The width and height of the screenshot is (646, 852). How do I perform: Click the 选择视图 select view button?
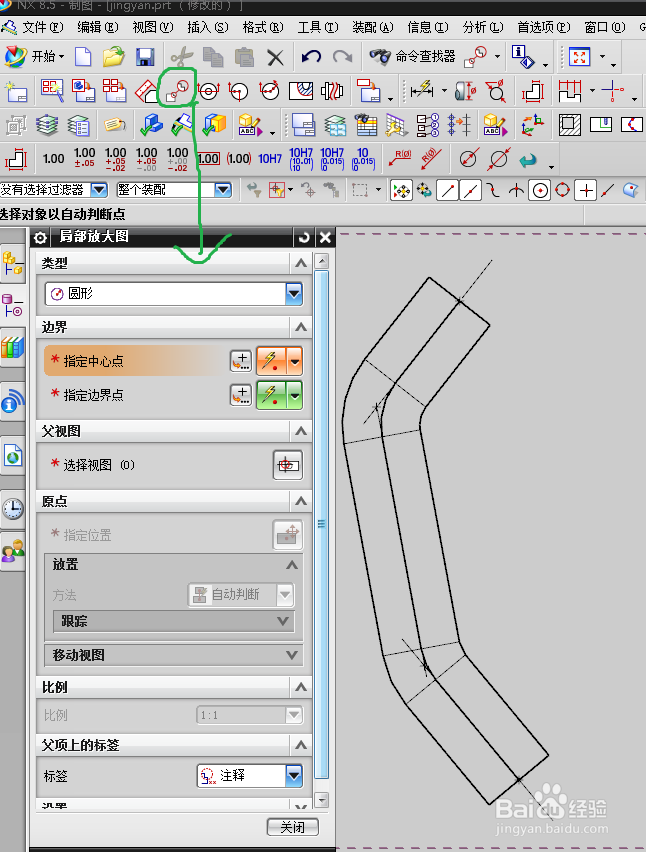(287, 465)
